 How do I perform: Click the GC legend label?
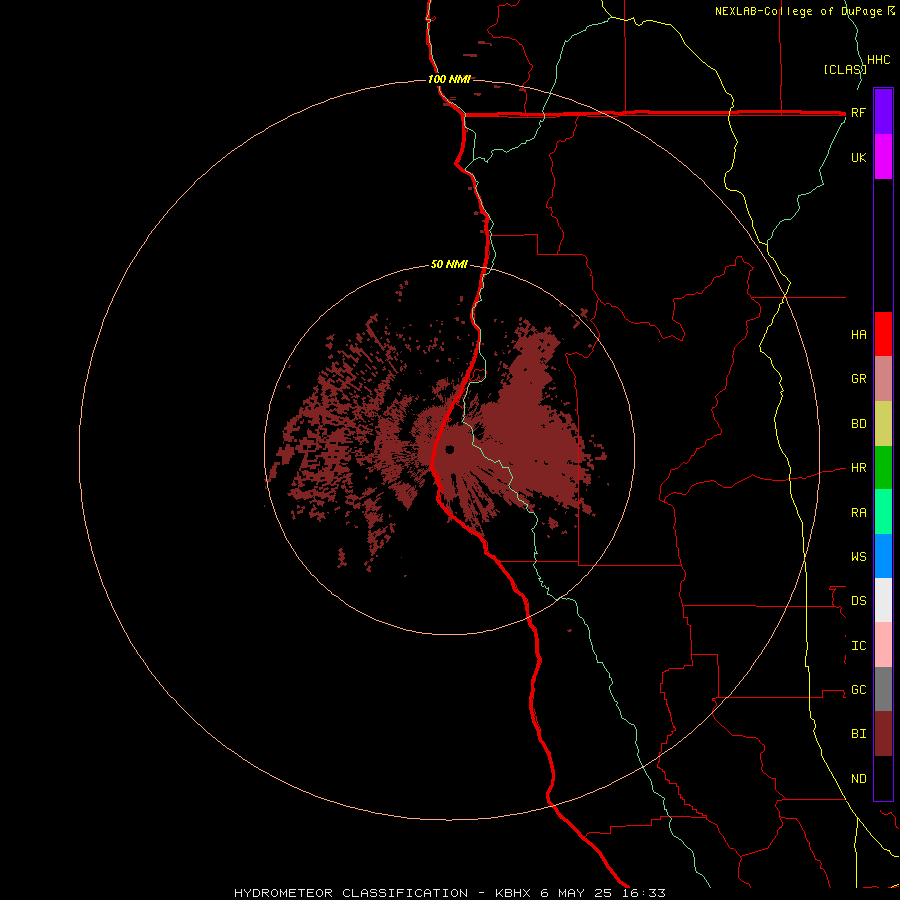858,690
